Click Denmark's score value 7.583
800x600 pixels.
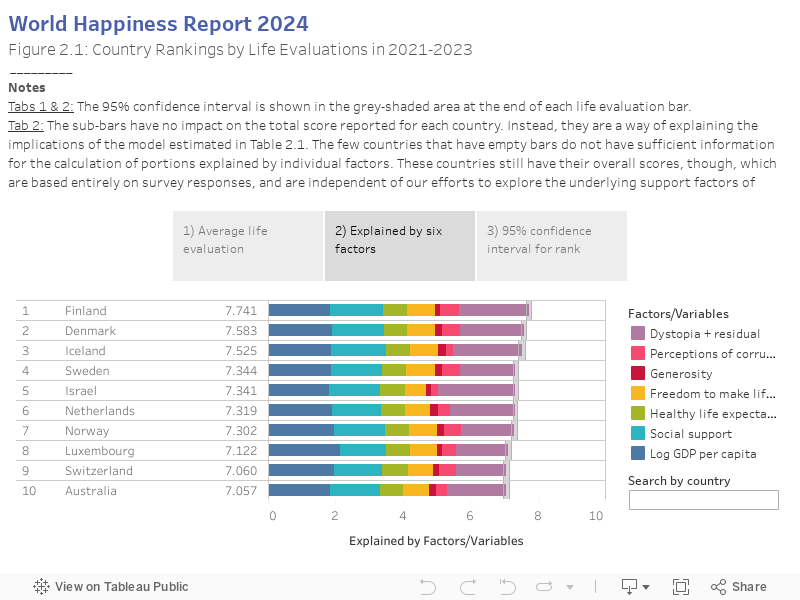pyautogui.click(x=241, y=331)
